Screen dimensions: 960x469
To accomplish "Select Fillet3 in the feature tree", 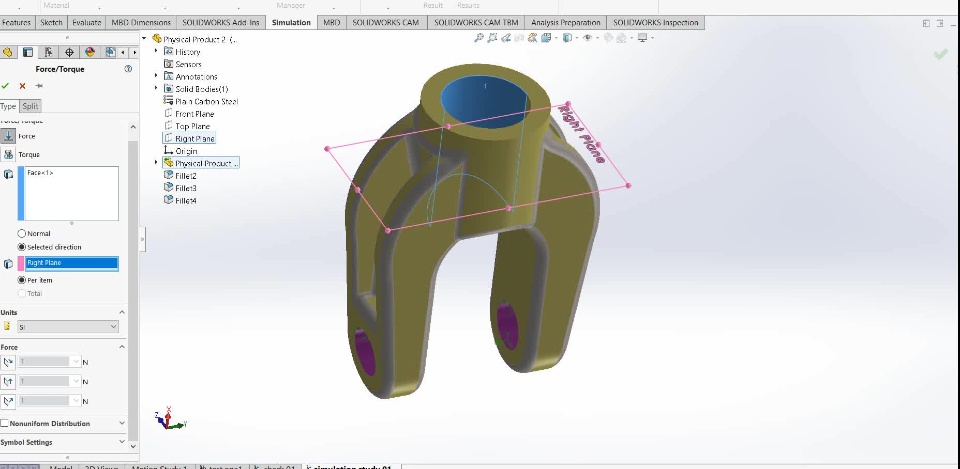I will click(179, 188).
